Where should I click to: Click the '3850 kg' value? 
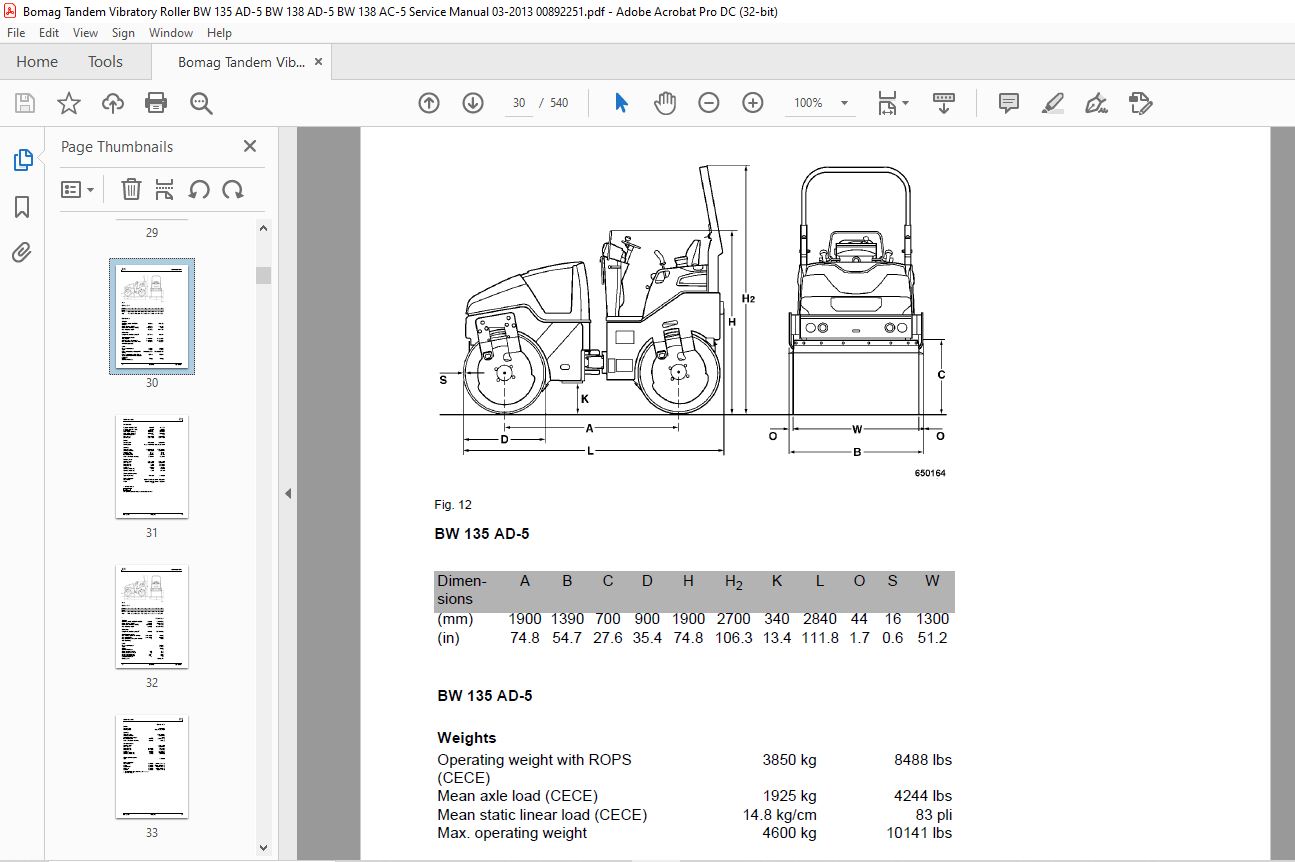790,760
